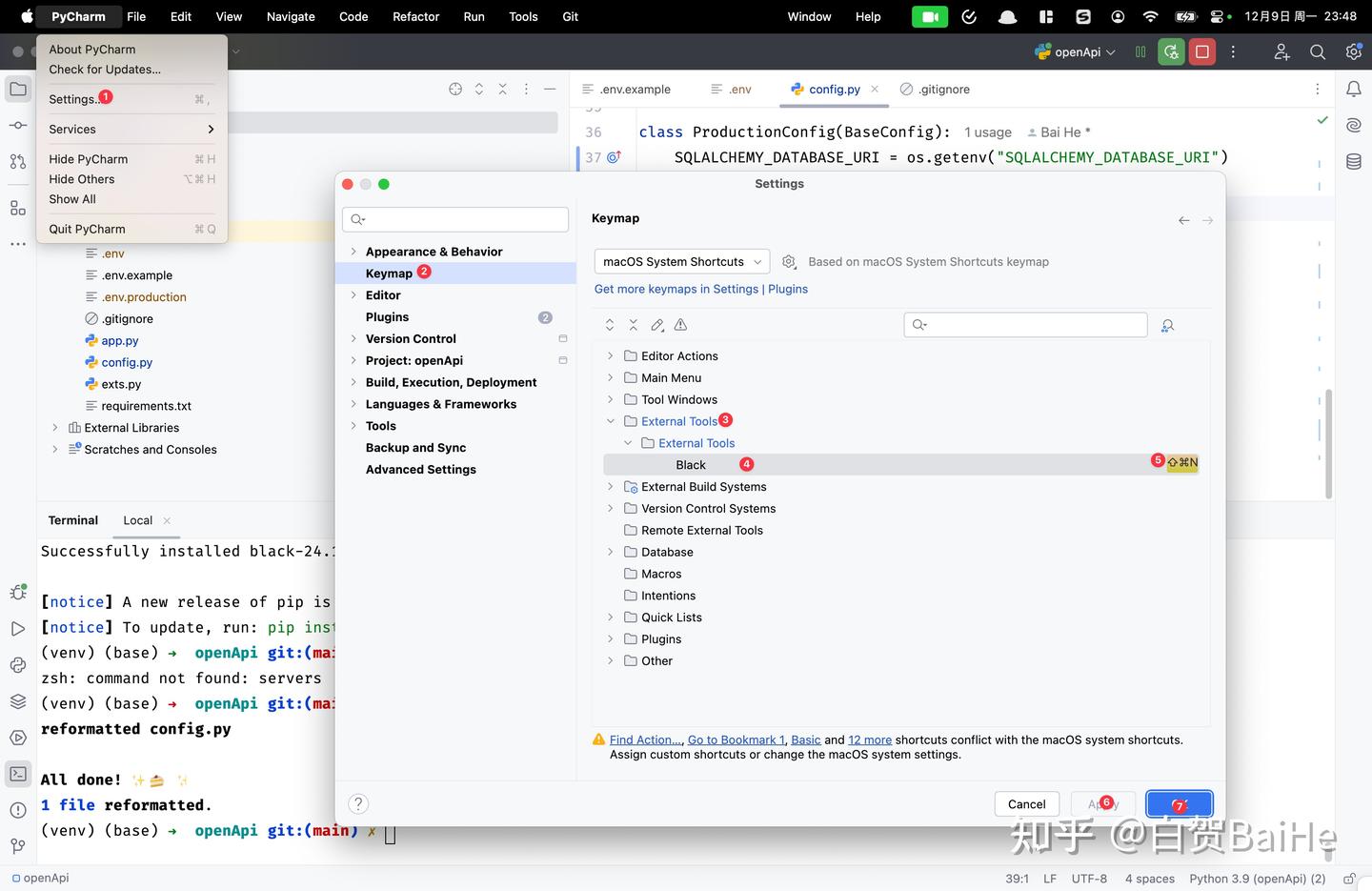
Task: Open the macOS System Shortcuts keymap dropdown
Action: (x=681, y=261)
